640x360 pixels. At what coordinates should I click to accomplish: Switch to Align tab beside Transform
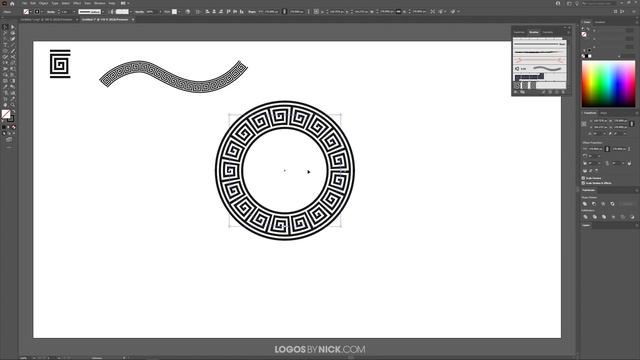pyautogui.click(x=603, y=113)
